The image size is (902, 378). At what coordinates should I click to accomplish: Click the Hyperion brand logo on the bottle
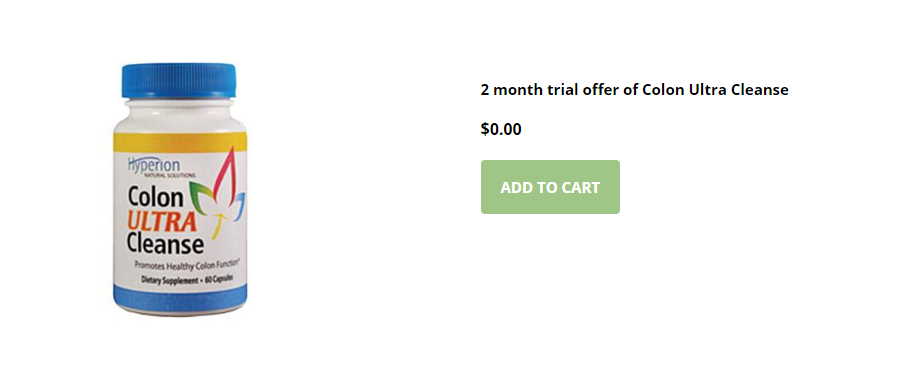[154, 165]
